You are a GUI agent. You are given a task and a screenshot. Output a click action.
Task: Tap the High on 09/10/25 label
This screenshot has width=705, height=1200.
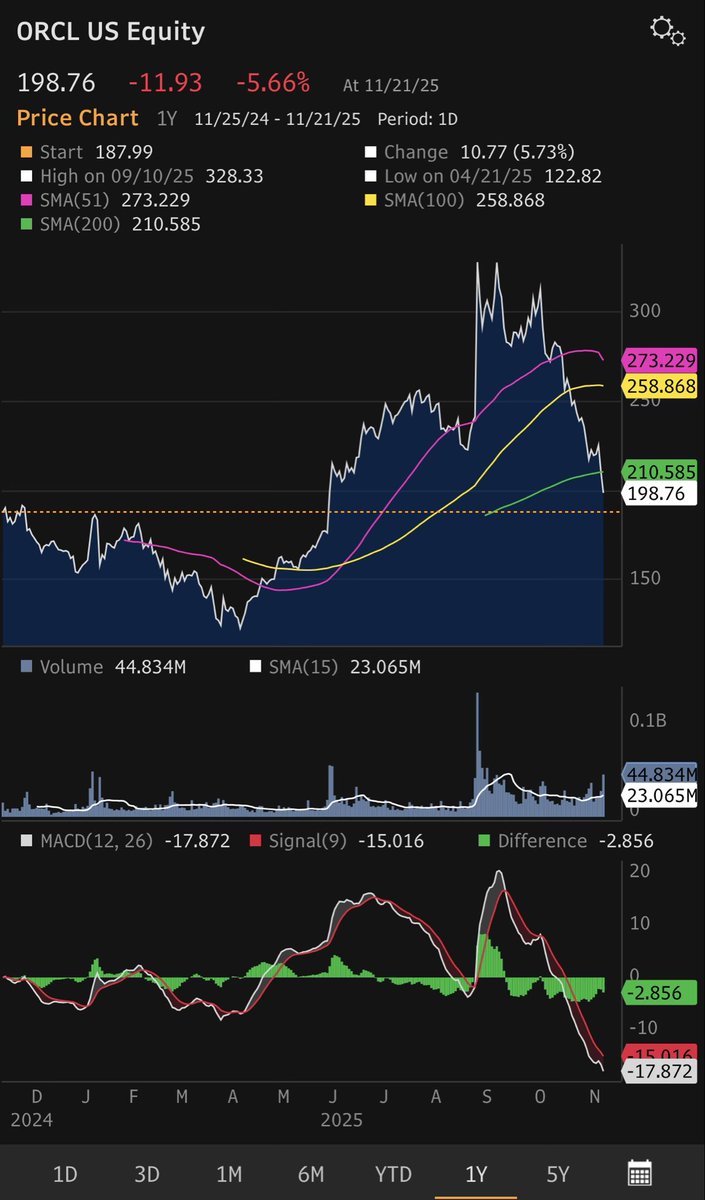120,176
